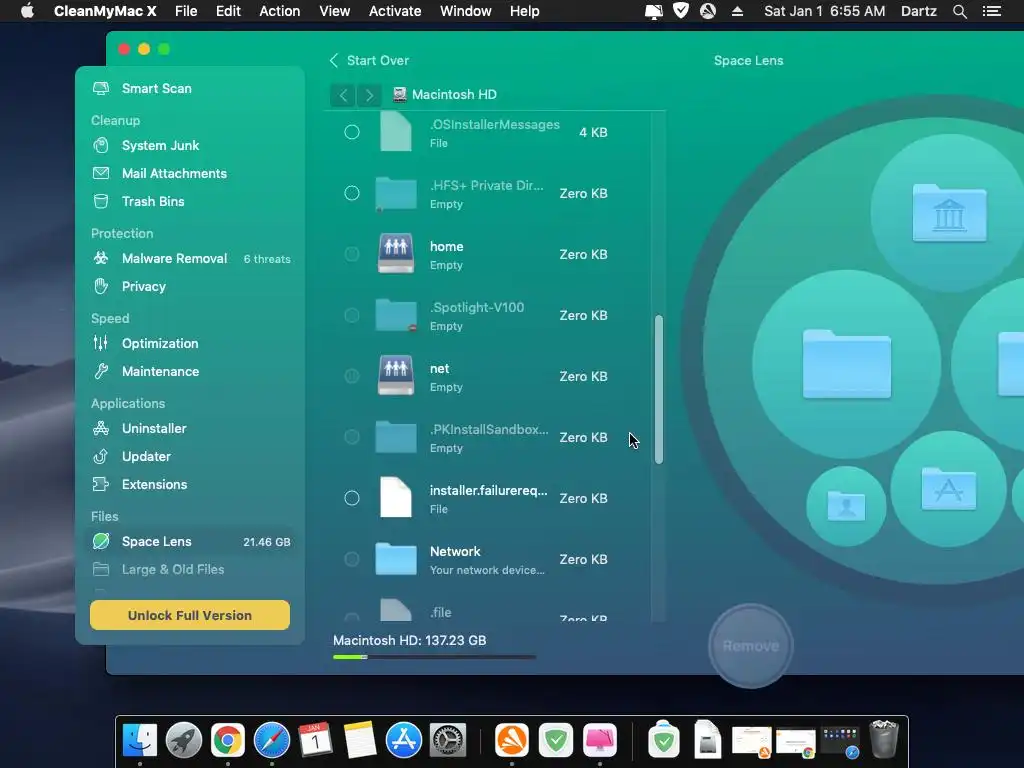Open the Edit menu

[228, 11]
